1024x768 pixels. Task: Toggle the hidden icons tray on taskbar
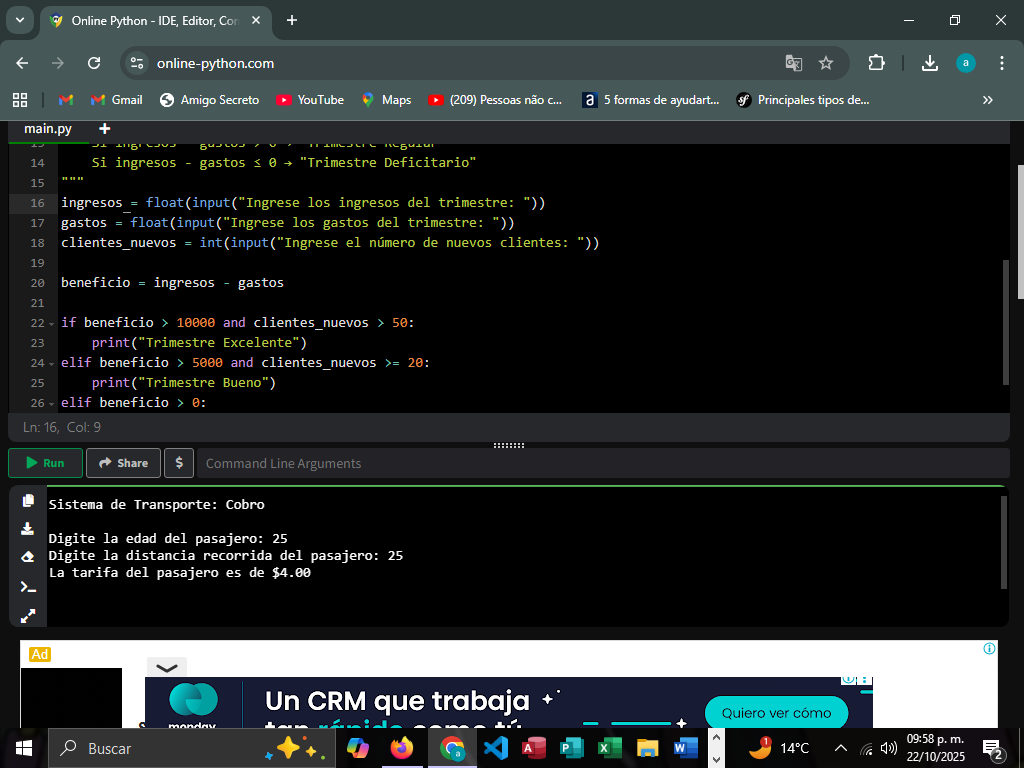tap(841, 747)
